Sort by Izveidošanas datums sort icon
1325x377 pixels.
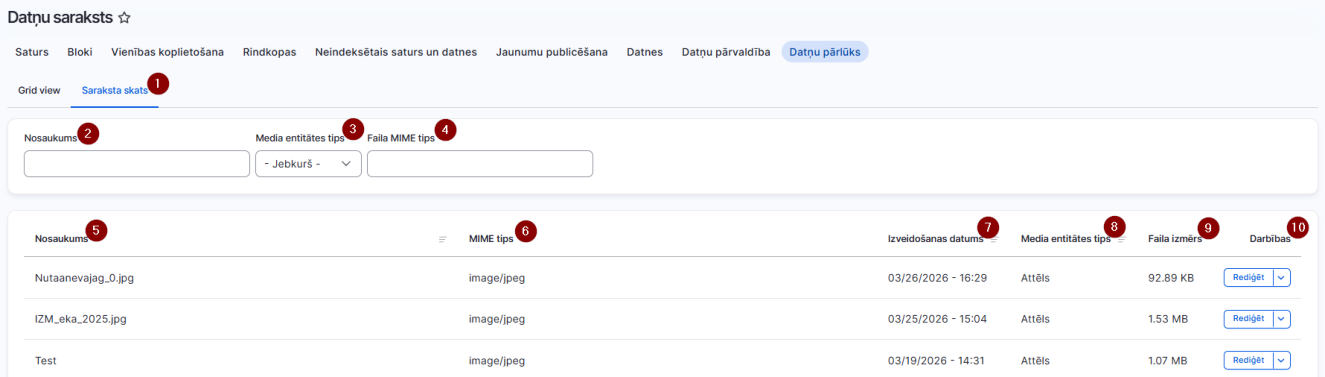click(994, 239)
